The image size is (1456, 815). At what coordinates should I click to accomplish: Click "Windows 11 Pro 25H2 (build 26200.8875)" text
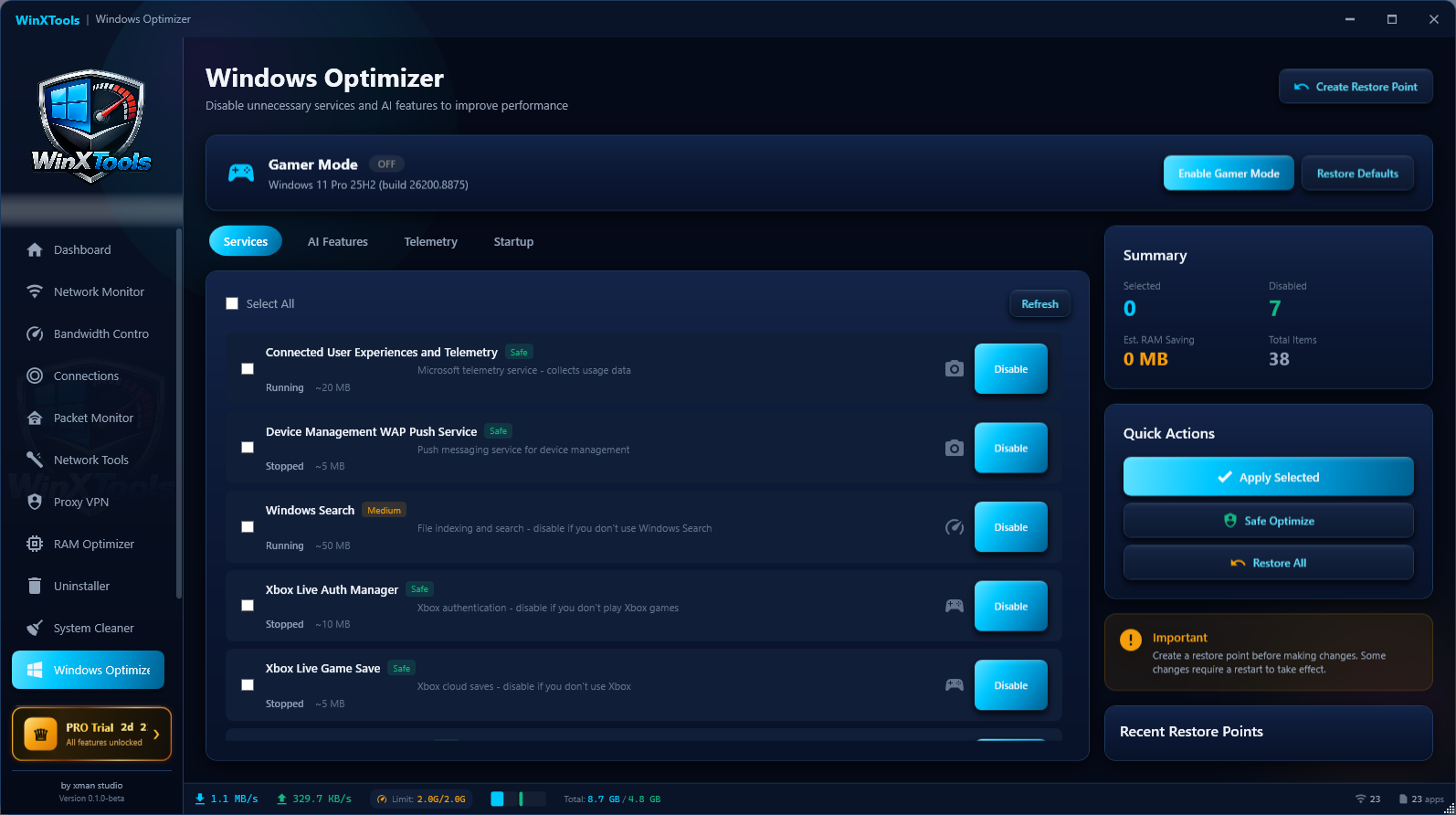(368, 185)
